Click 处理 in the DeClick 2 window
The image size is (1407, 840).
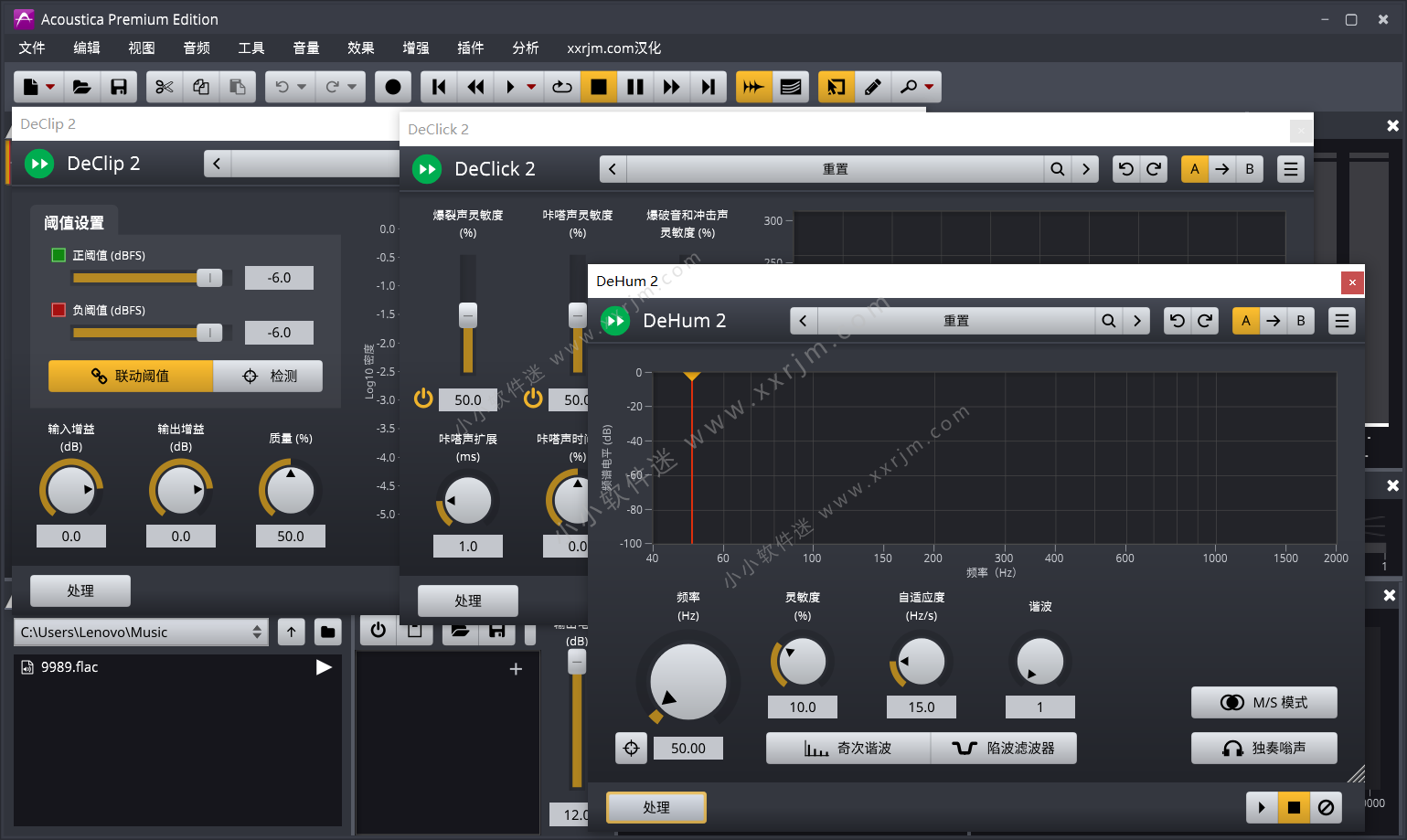(x=468, y=601)
